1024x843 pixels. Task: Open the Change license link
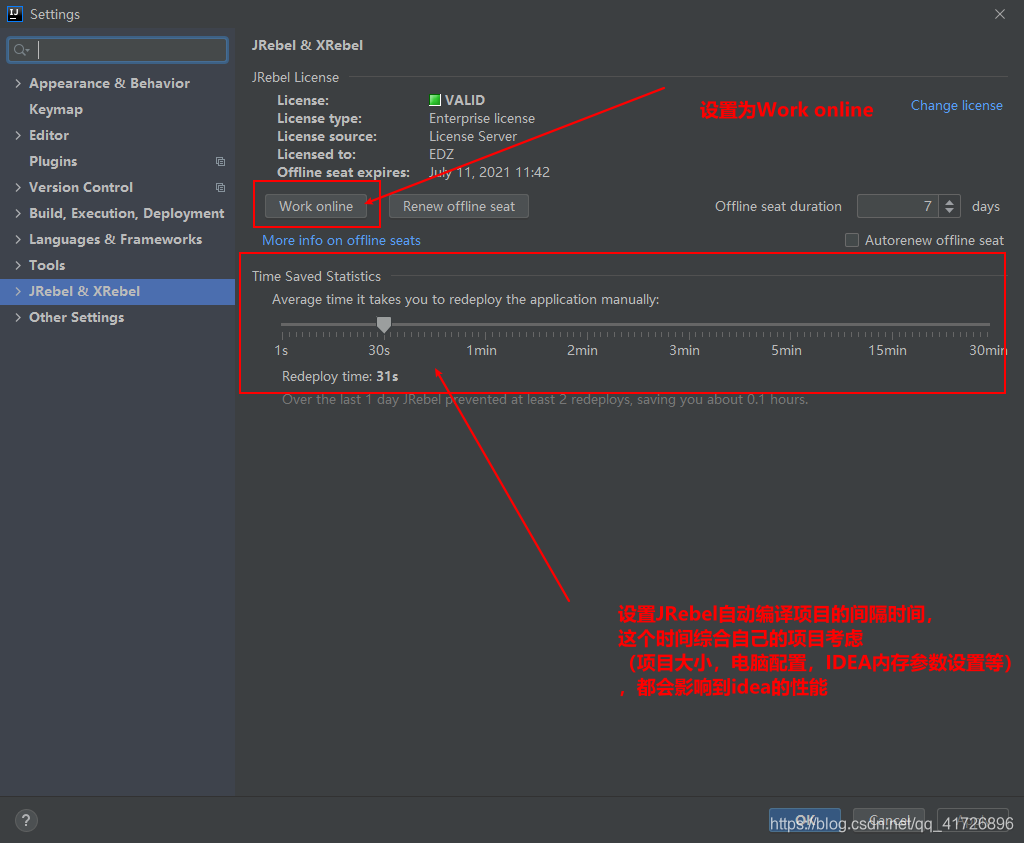pos(956,105)
